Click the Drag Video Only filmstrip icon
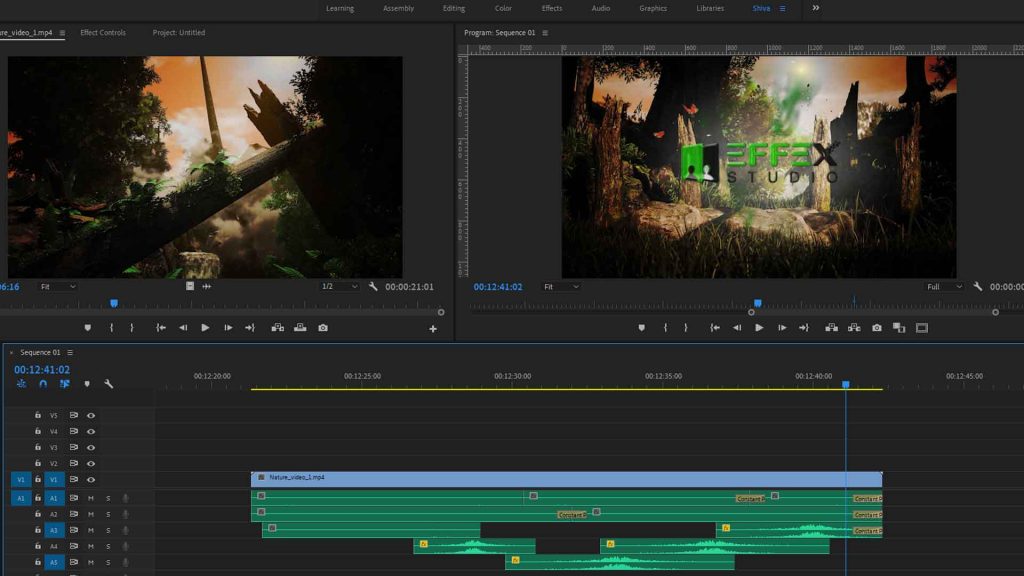1024x576 pixels. tap(190, 286)
